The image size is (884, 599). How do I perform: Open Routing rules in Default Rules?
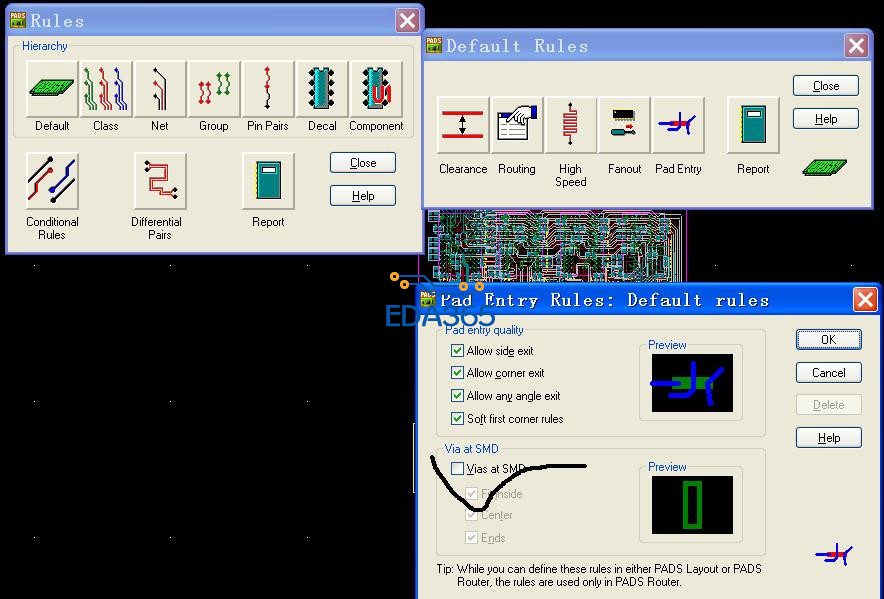click(x=516, y=125)
